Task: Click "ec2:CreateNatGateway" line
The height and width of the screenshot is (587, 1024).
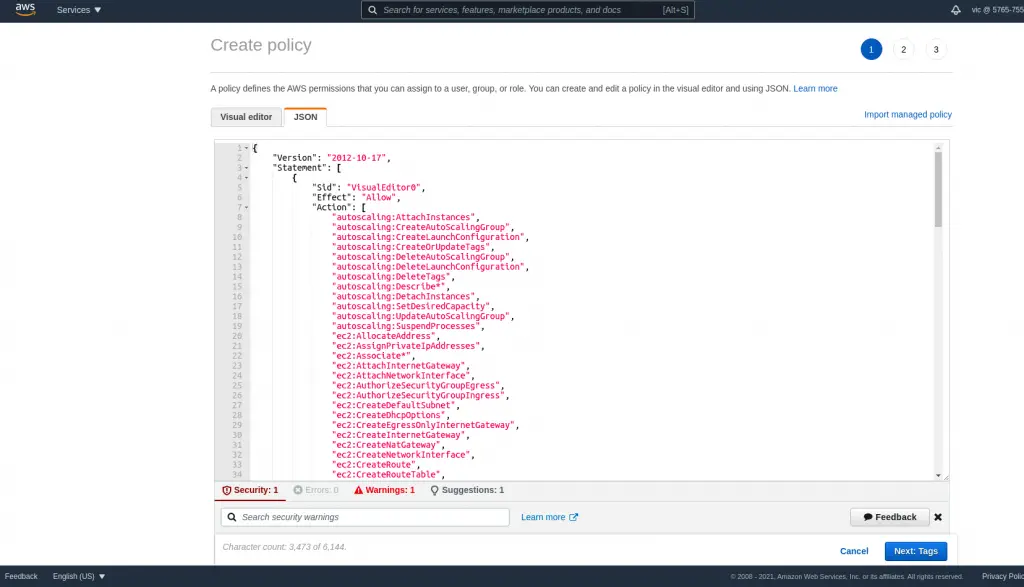Action: click(387, 445)
